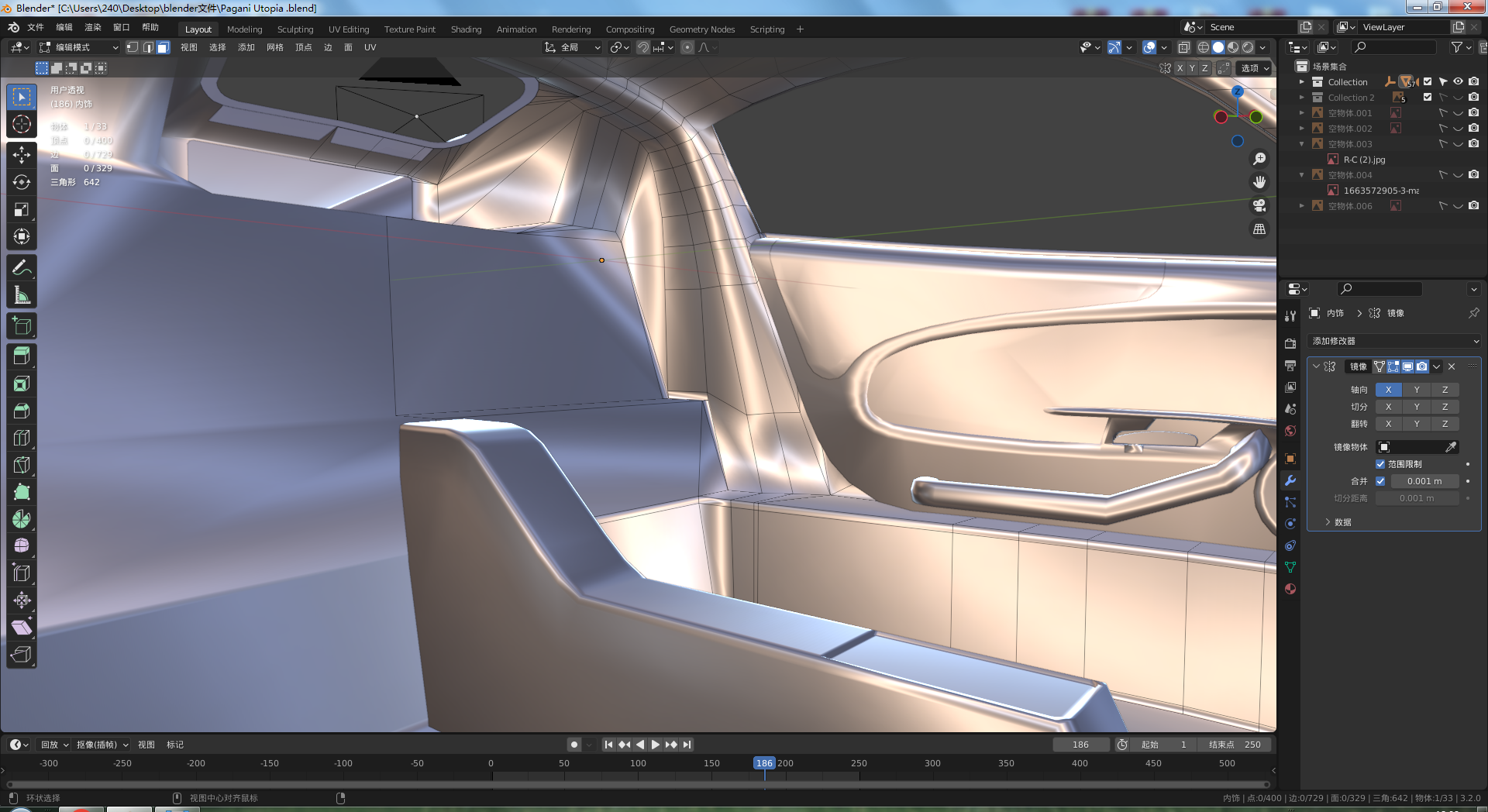
Task: Enable Z in the 切分 bisect row
Action: pyautogui.click(x=1445, y=407)
